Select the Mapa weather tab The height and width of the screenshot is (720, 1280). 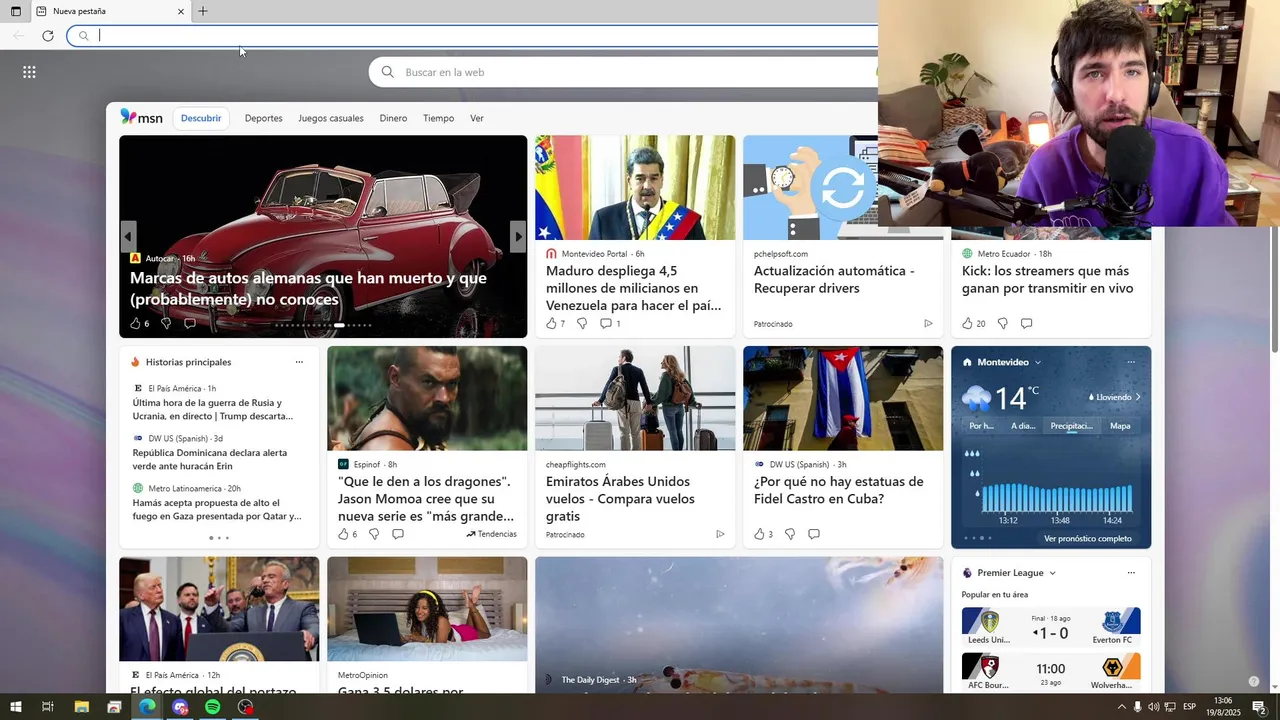click(x=1120, y=426)
